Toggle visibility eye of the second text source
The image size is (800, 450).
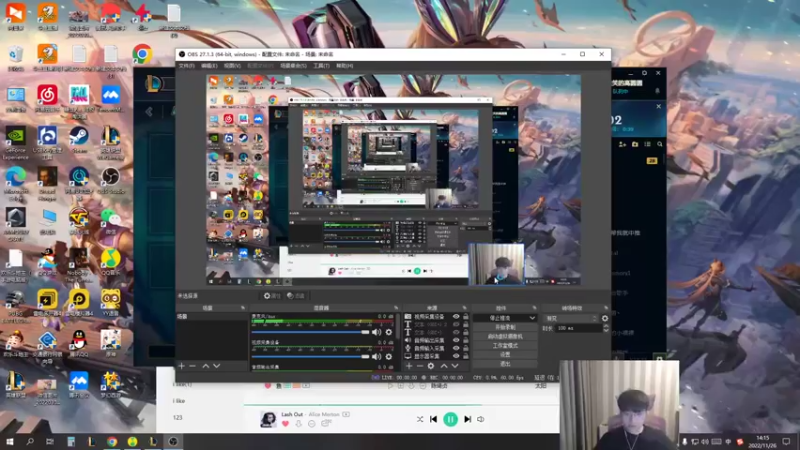tap(456, 332)
